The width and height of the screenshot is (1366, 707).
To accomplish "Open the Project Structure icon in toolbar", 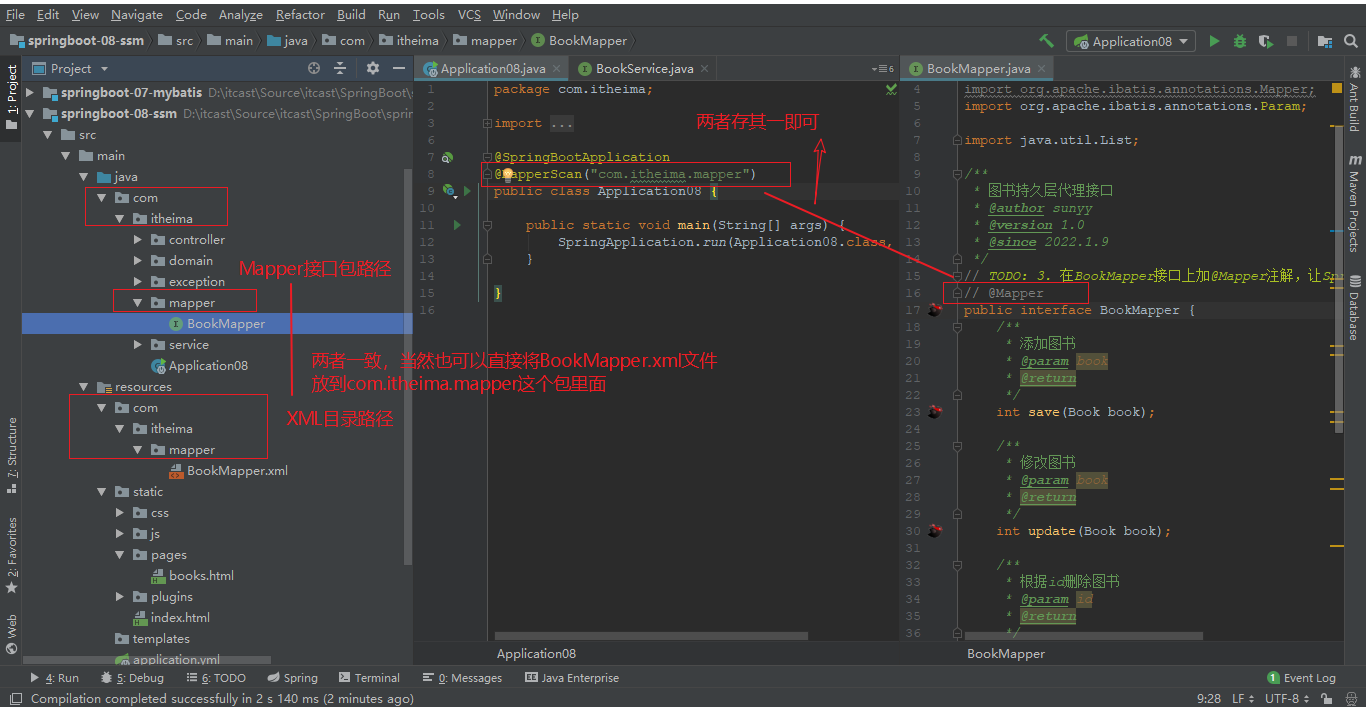I will (1325, 41).
